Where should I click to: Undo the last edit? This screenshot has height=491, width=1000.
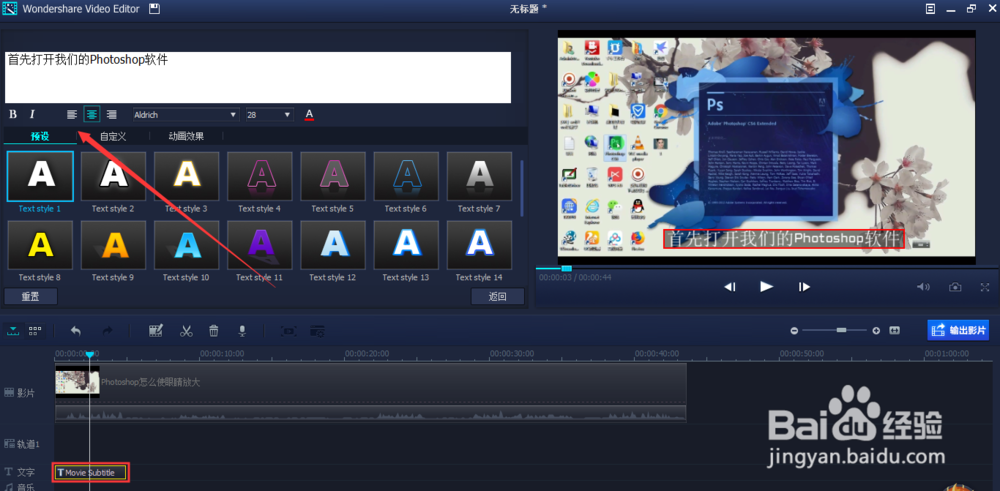coord(75,331)
